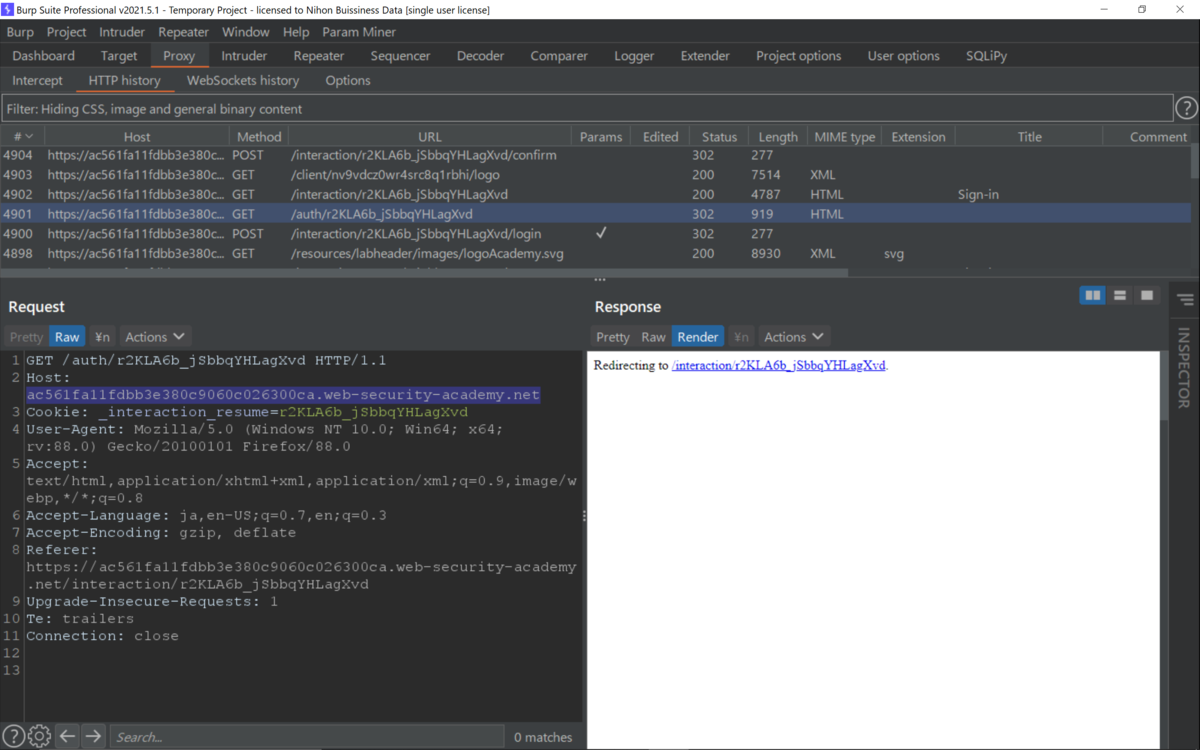Click the request search help icon

13,736
